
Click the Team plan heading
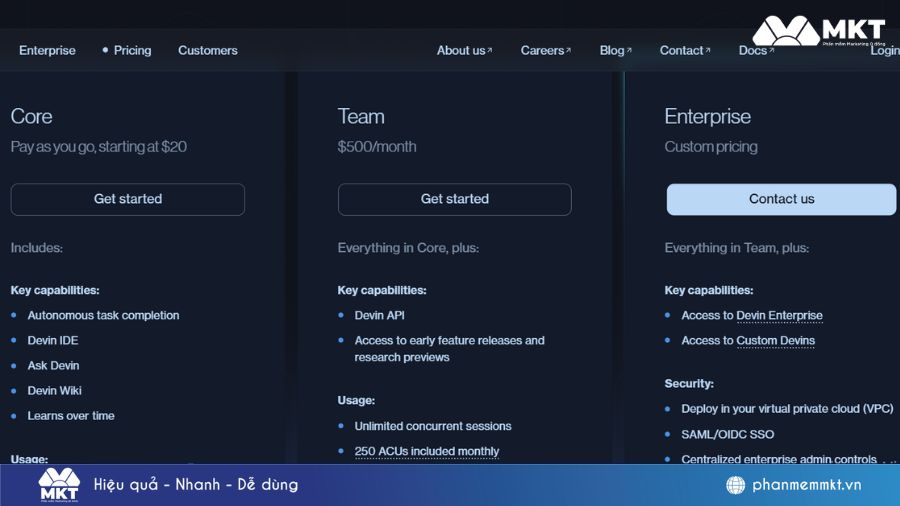361,116
